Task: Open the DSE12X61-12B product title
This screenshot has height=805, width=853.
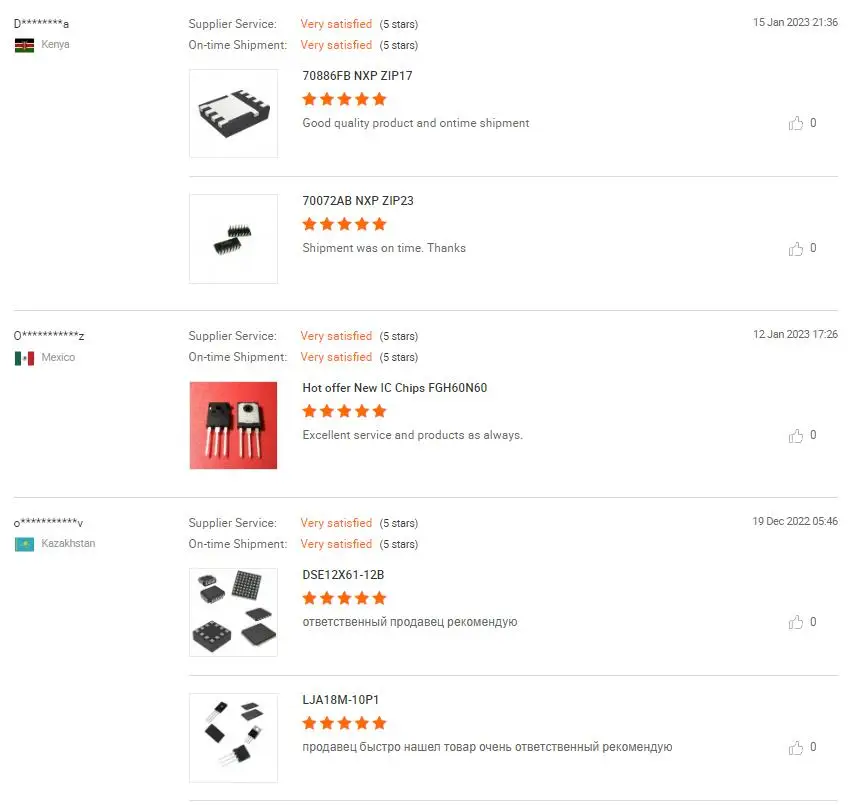Action: click(343, 575)
